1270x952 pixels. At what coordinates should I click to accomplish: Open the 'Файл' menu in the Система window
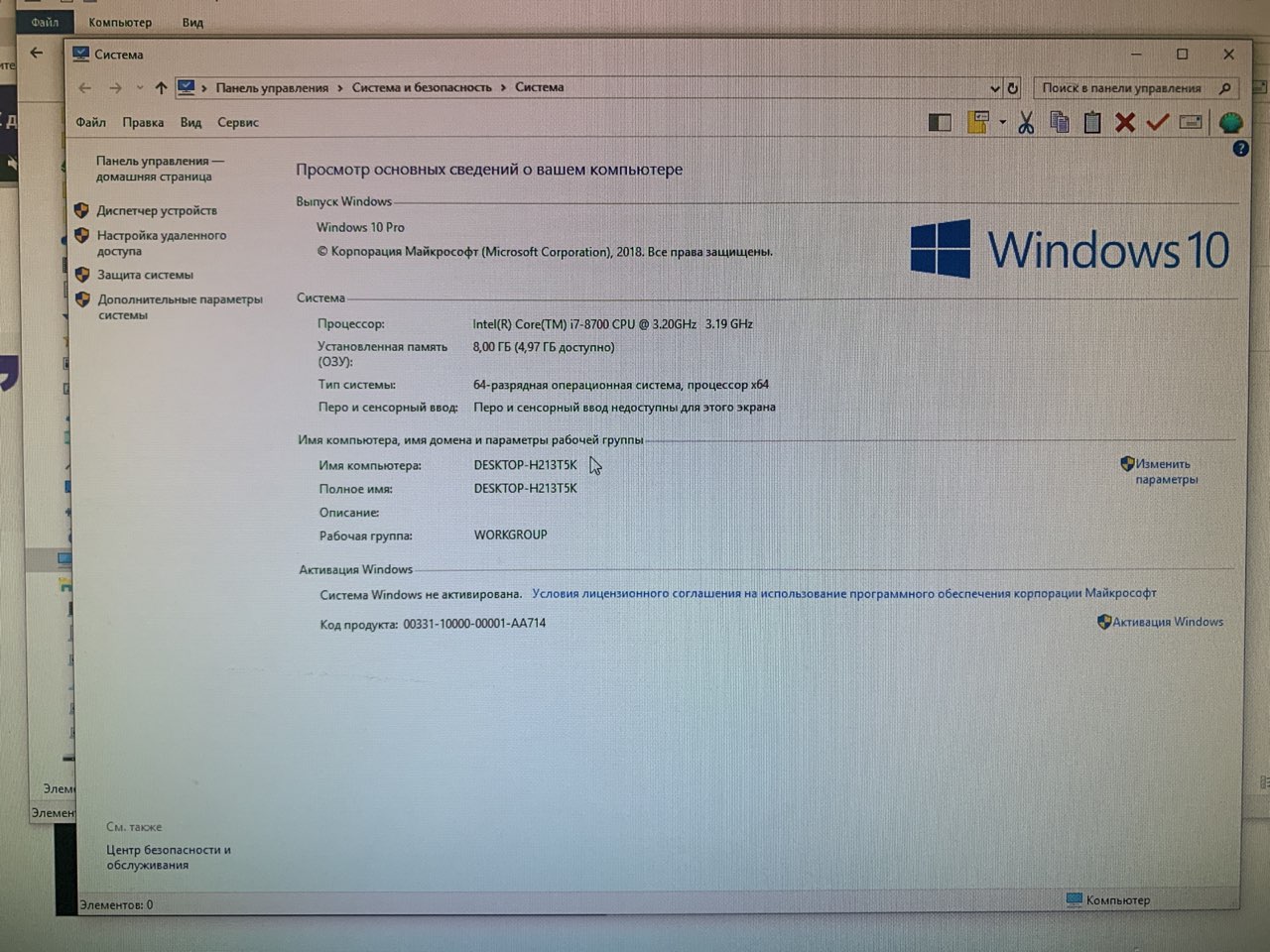coord(90,123)
